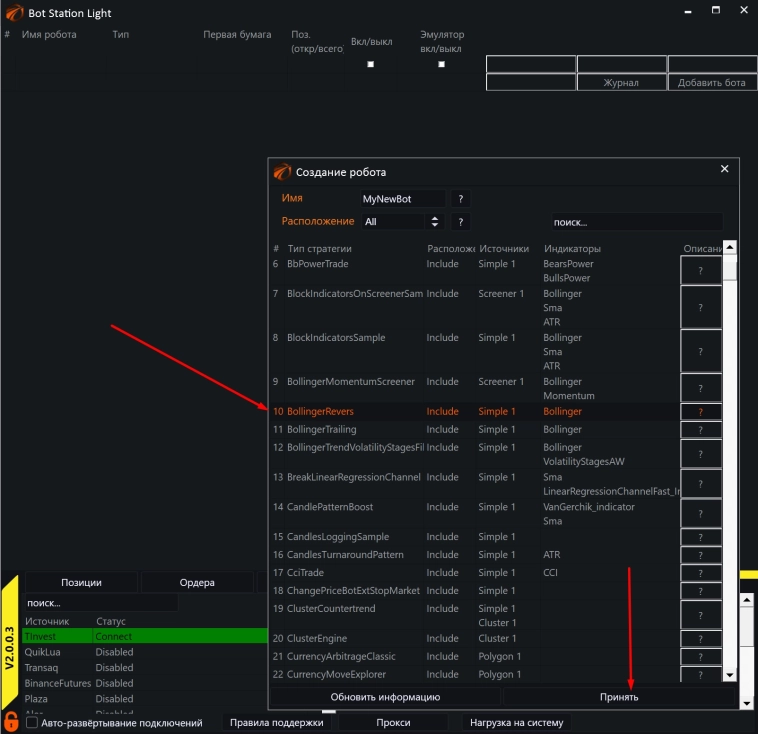Screen dimensions: 758x734
Task: Click the help icon next to bot name
Action: [460, 199]
